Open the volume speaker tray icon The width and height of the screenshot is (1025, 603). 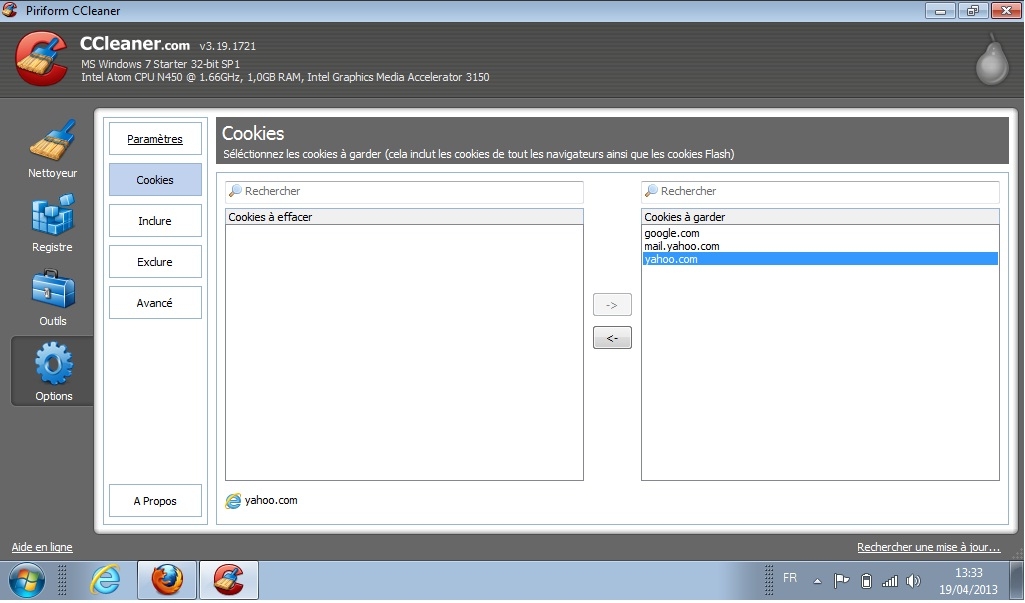point(913,581)
